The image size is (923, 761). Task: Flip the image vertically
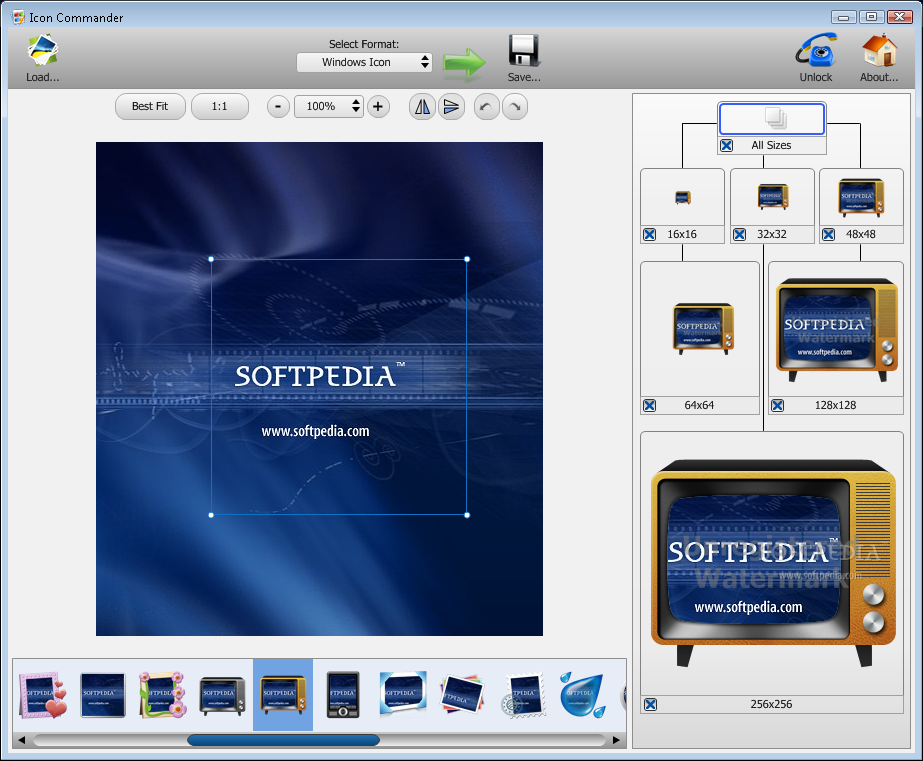(x=451, y=107)
